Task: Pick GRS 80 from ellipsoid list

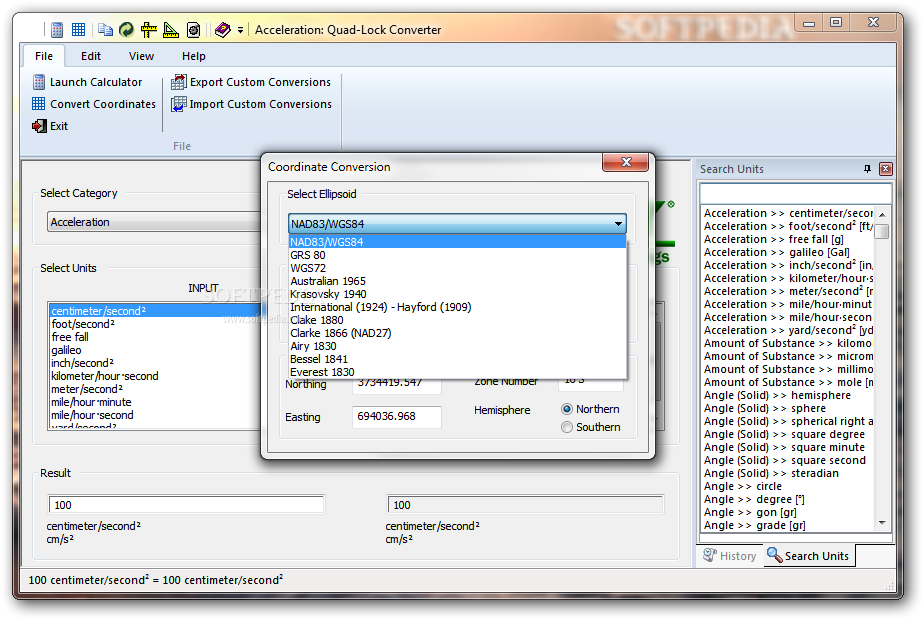Action: [457, 255]
